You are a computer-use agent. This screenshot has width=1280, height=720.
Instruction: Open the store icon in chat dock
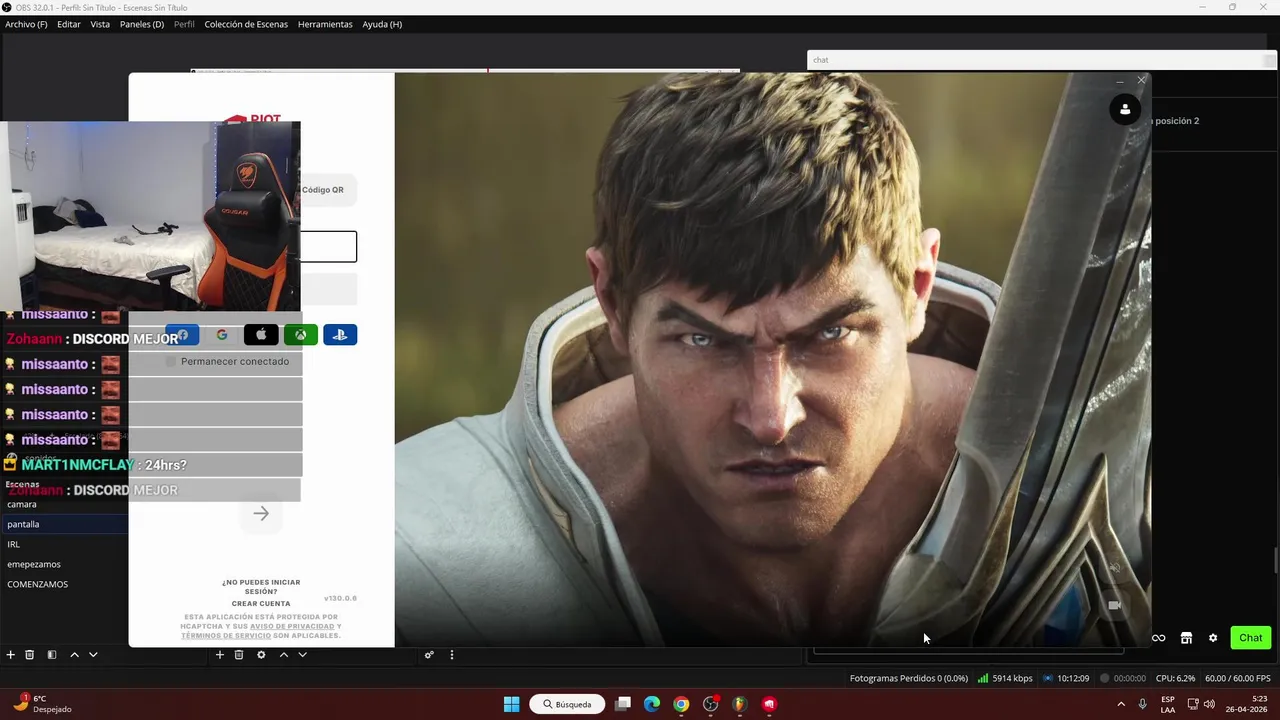1186,638
